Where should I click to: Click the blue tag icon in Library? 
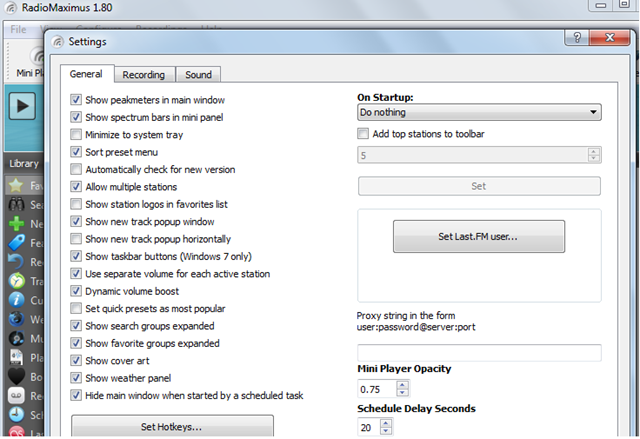(15, 243)
